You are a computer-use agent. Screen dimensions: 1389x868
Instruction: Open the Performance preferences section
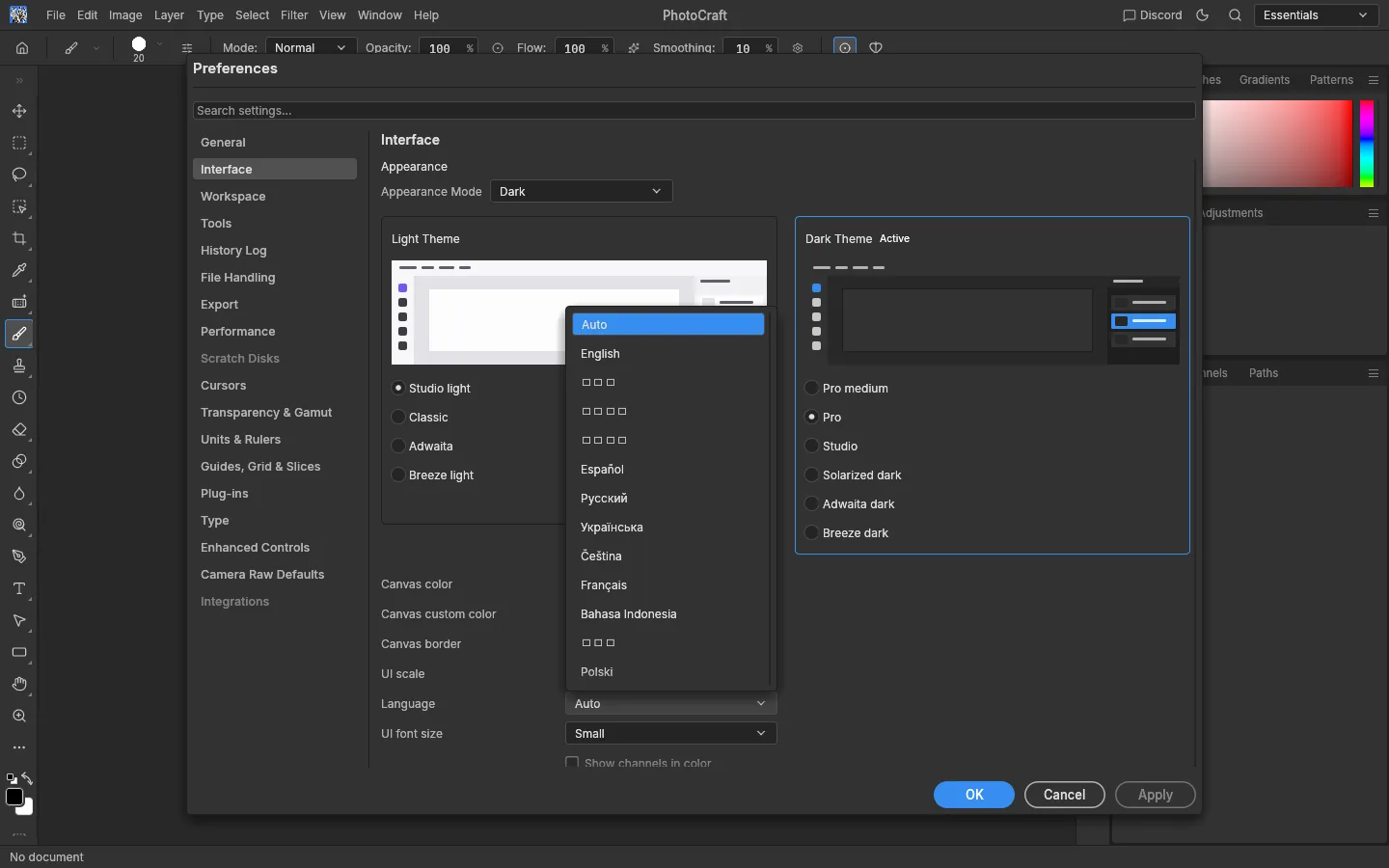275,331
